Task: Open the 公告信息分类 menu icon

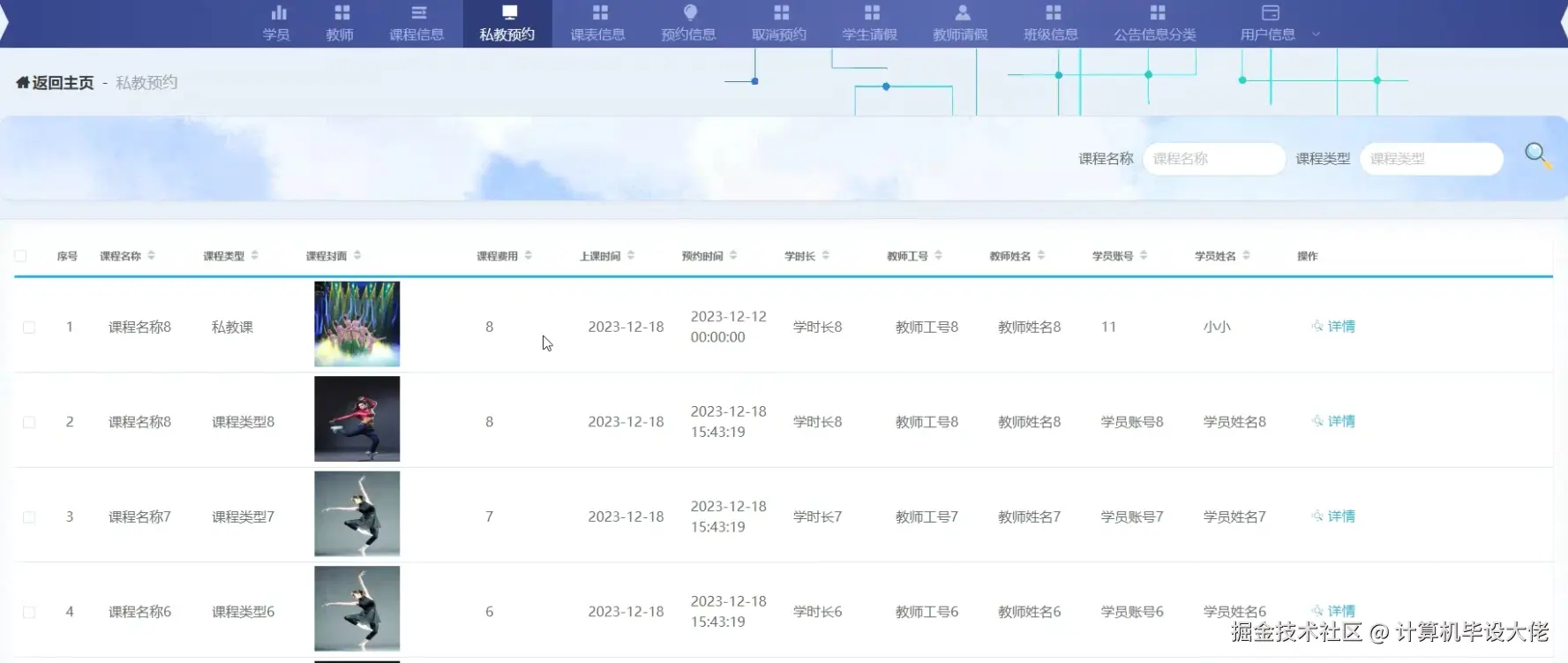Action: pyautogui.click(x=1158, y=12)
